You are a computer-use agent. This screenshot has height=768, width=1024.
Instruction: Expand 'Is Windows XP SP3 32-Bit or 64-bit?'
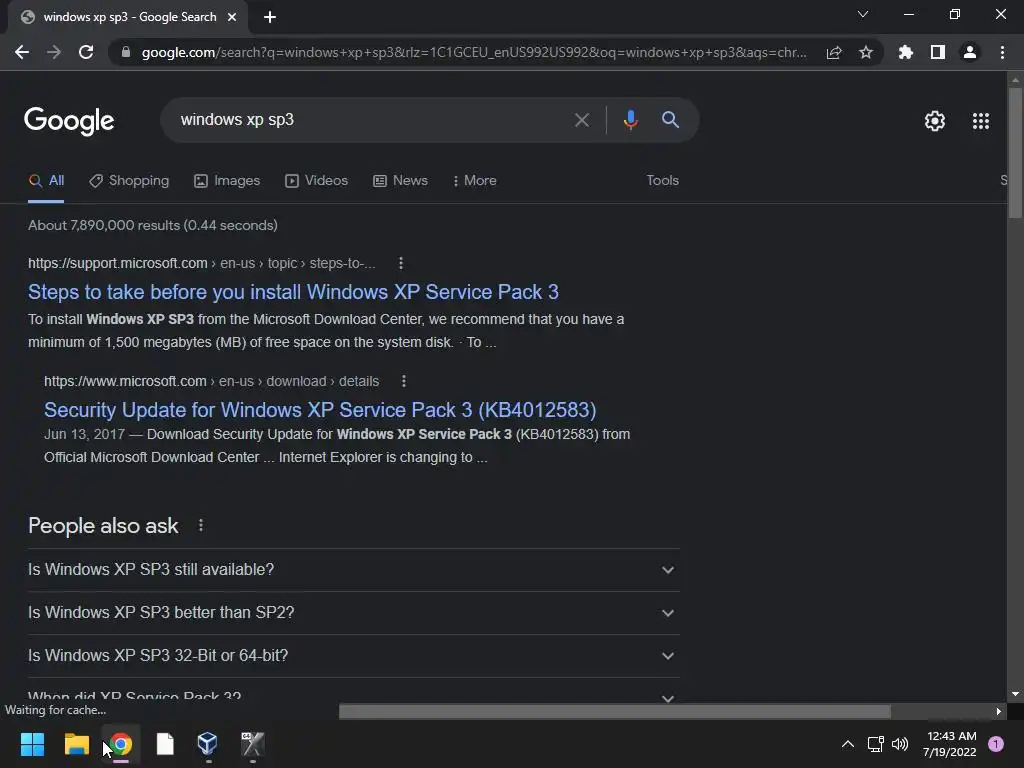(x=353, y=656)
